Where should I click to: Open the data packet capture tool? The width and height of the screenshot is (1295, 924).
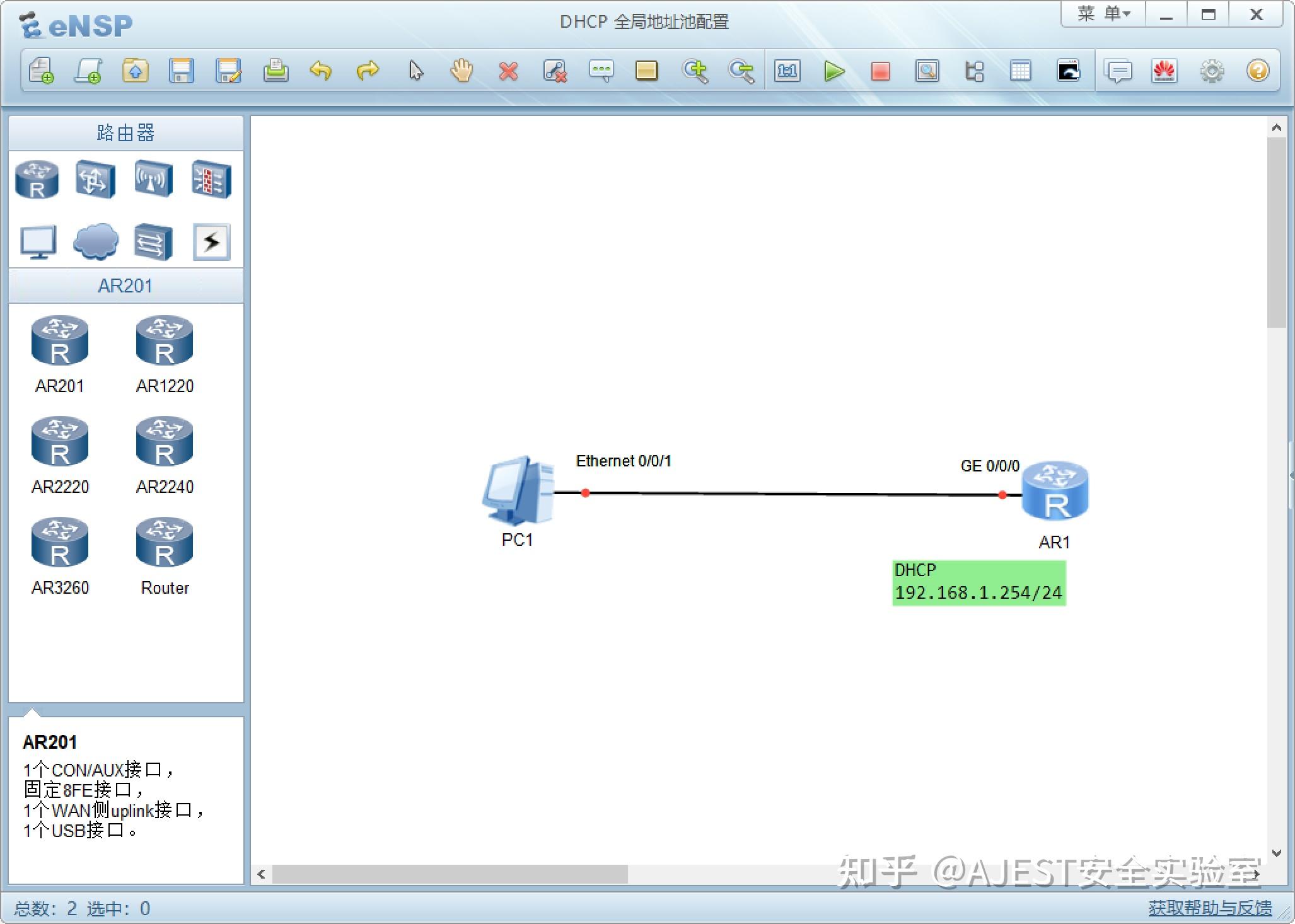click(x=926, y=71)
